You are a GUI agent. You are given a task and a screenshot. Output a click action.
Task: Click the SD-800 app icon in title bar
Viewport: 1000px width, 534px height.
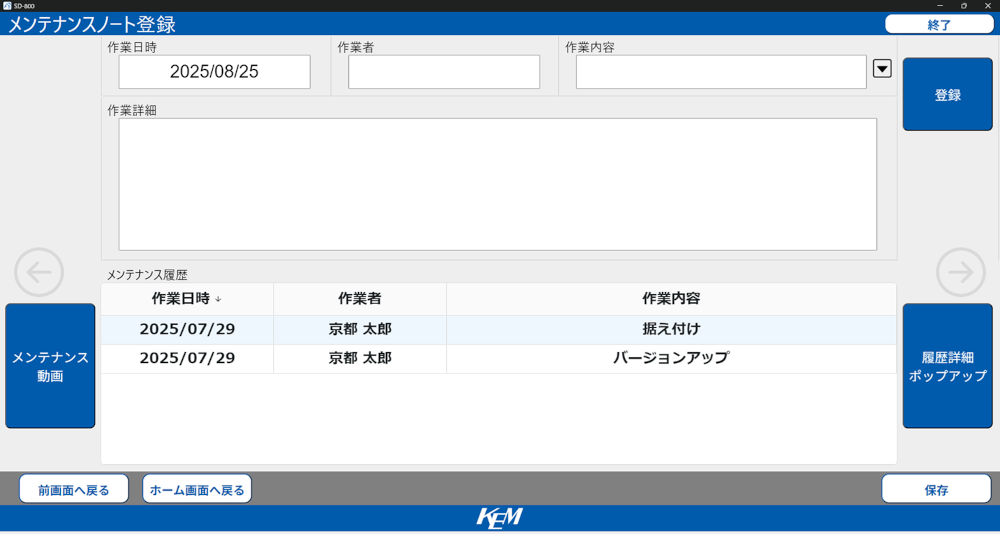pyautogui.click(x=7, y=6)
